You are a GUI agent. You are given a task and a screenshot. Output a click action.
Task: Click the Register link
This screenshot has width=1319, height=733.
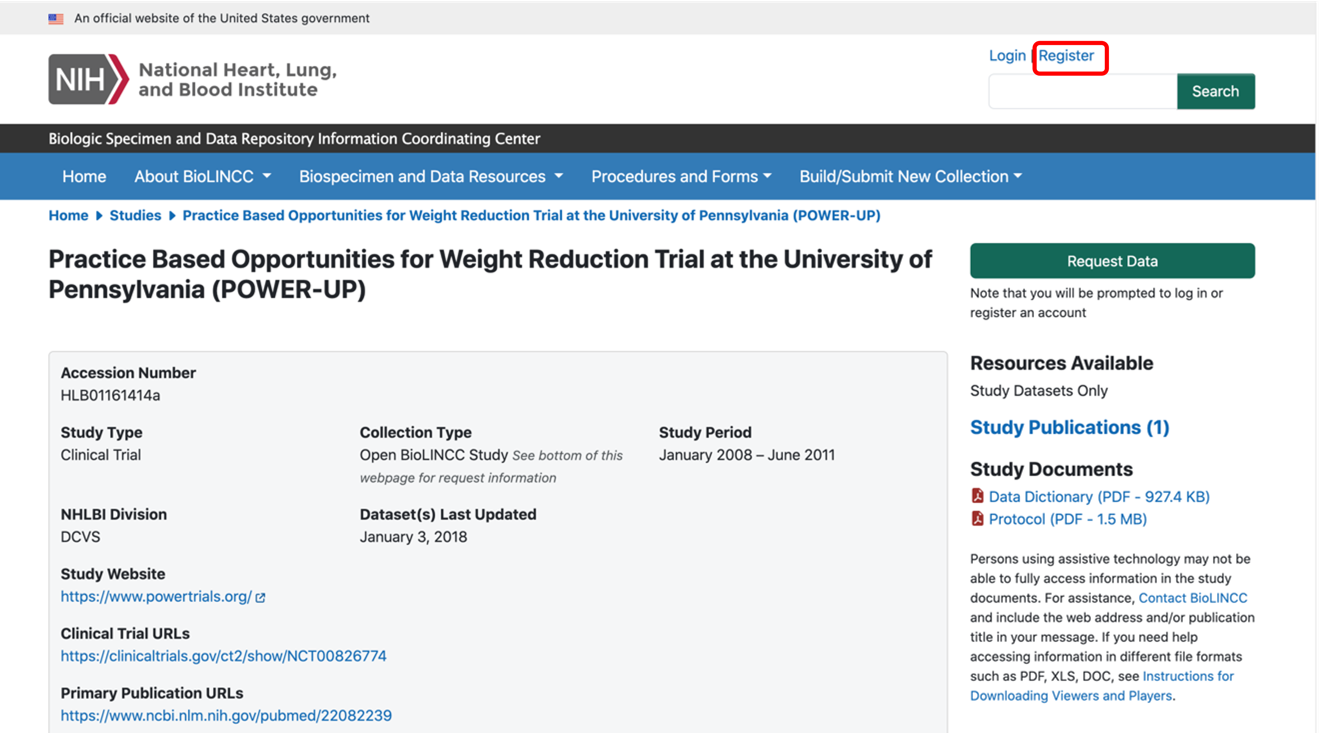(x=1066, y=56)
